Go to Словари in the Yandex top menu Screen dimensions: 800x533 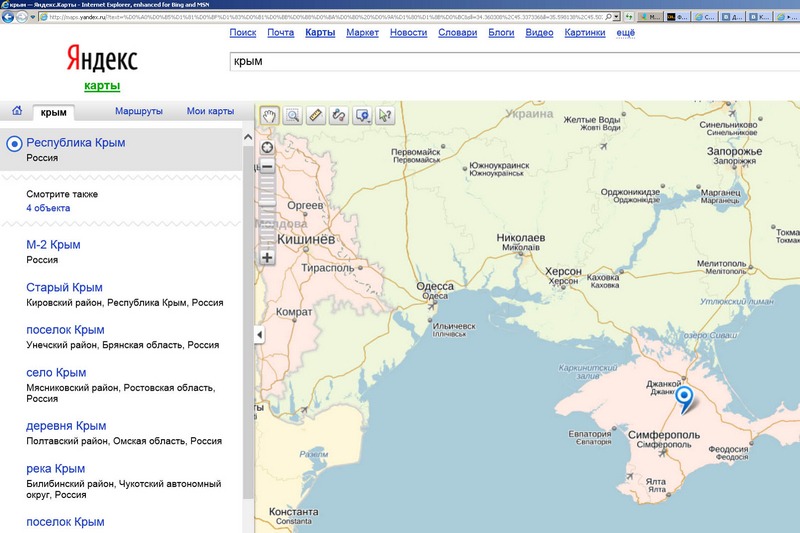(x=458, y=33)
